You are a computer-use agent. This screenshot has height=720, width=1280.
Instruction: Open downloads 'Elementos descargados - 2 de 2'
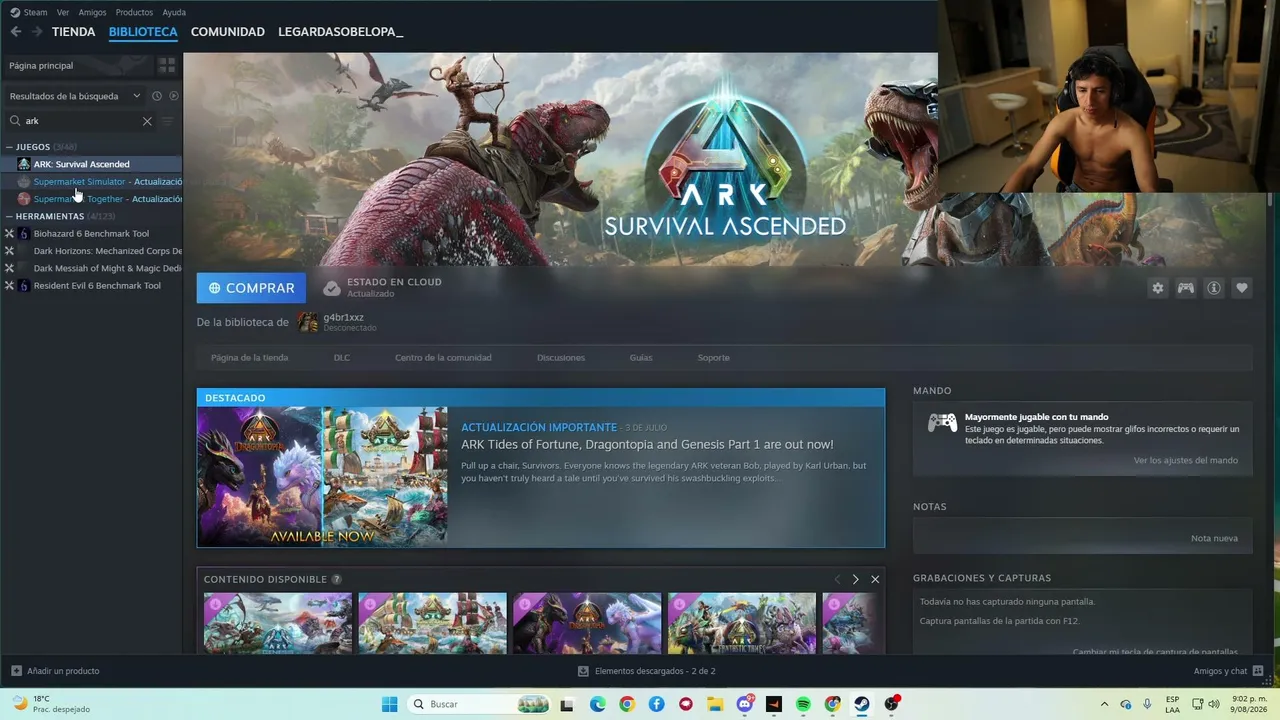pyautogui.click(x=647, y=671)
